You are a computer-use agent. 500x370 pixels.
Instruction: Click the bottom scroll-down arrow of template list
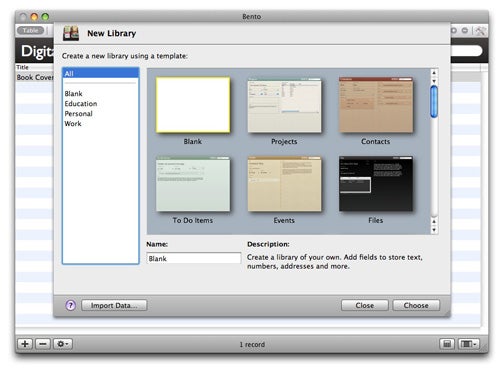[x=434, y=230]
